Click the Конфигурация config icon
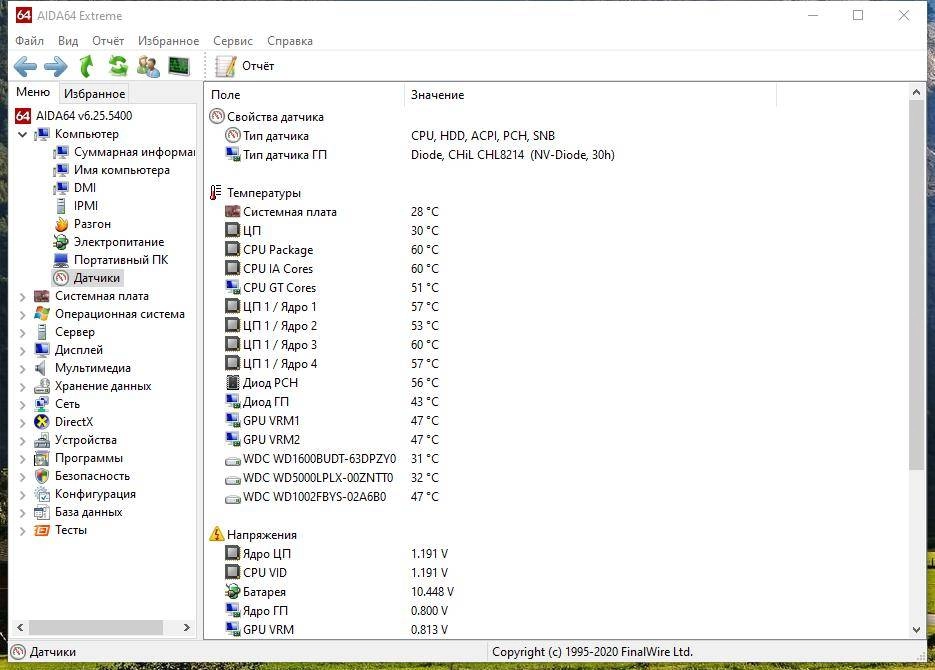 pyautogui.click(x=42, y=494)
